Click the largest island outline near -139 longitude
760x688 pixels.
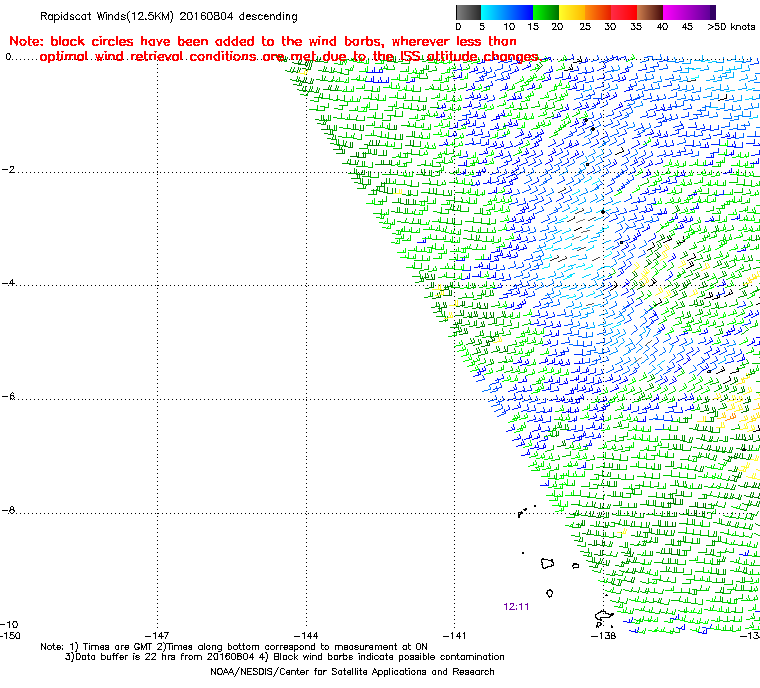[x=547, y=563]
